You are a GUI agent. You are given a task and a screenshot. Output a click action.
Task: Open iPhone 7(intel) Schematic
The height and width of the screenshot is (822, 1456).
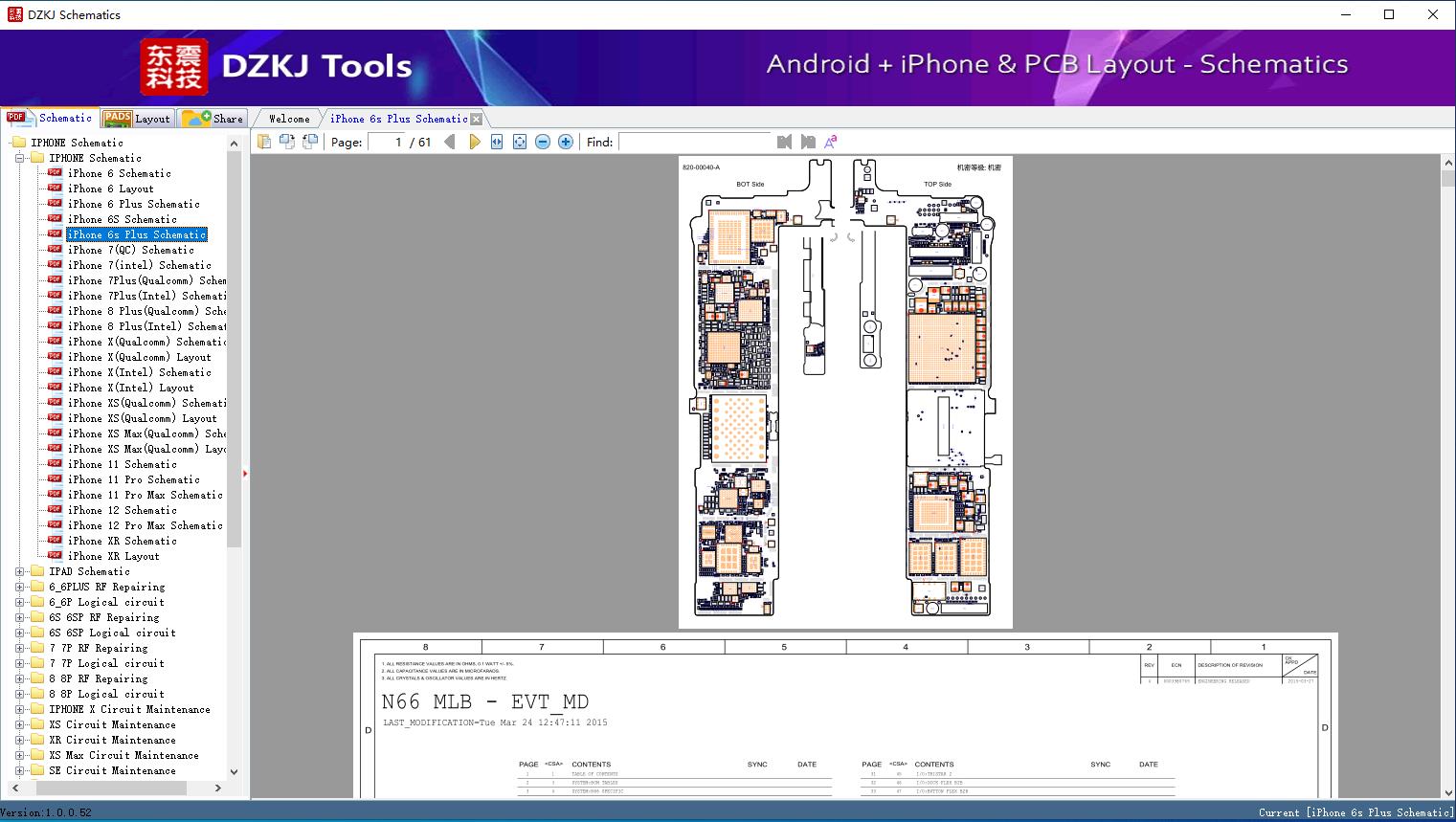[140, 265]
